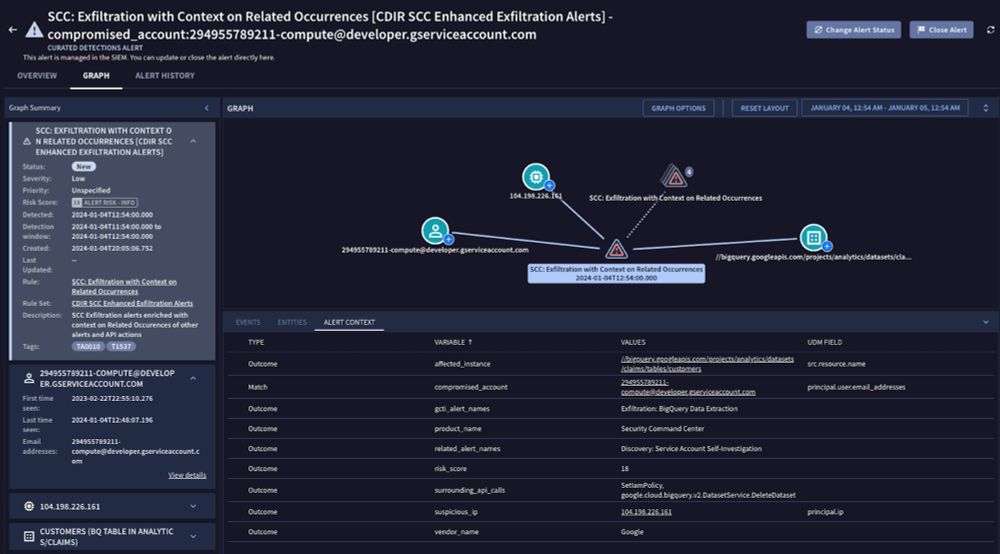The width and height of the screenshot is (1000, 554).
Task: Go back using the back arrow
Action: point(13,29)
